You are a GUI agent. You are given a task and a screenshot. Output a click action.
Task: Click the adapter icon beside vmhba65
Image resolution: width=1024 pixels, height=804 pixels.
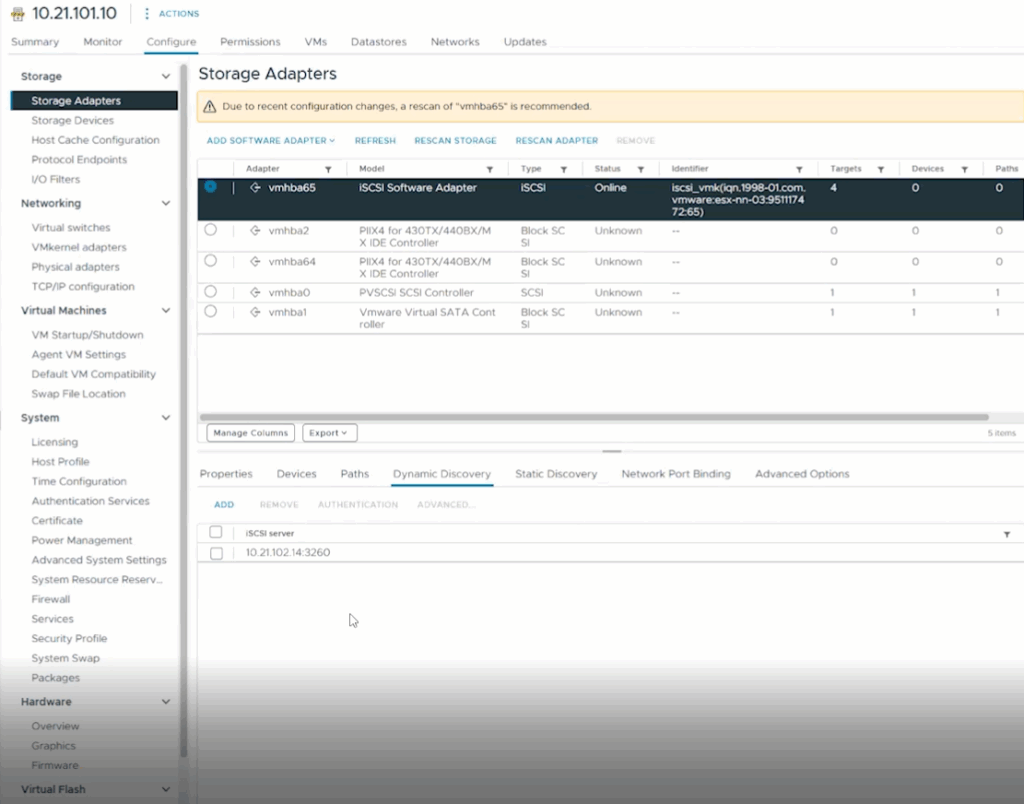(x=255, y=187)
